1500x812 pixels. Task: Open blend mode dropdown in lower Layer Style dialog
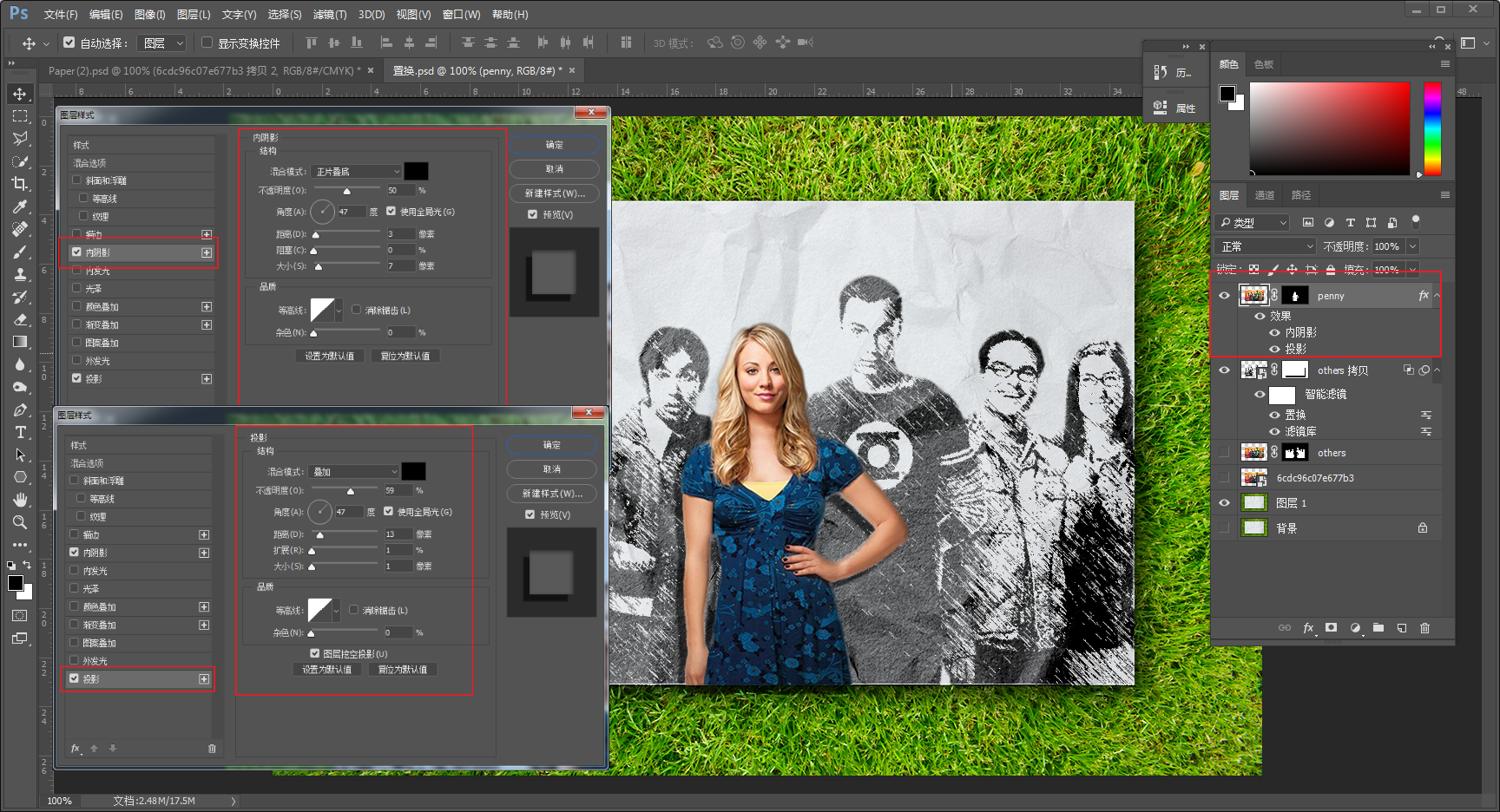(354, 472)
